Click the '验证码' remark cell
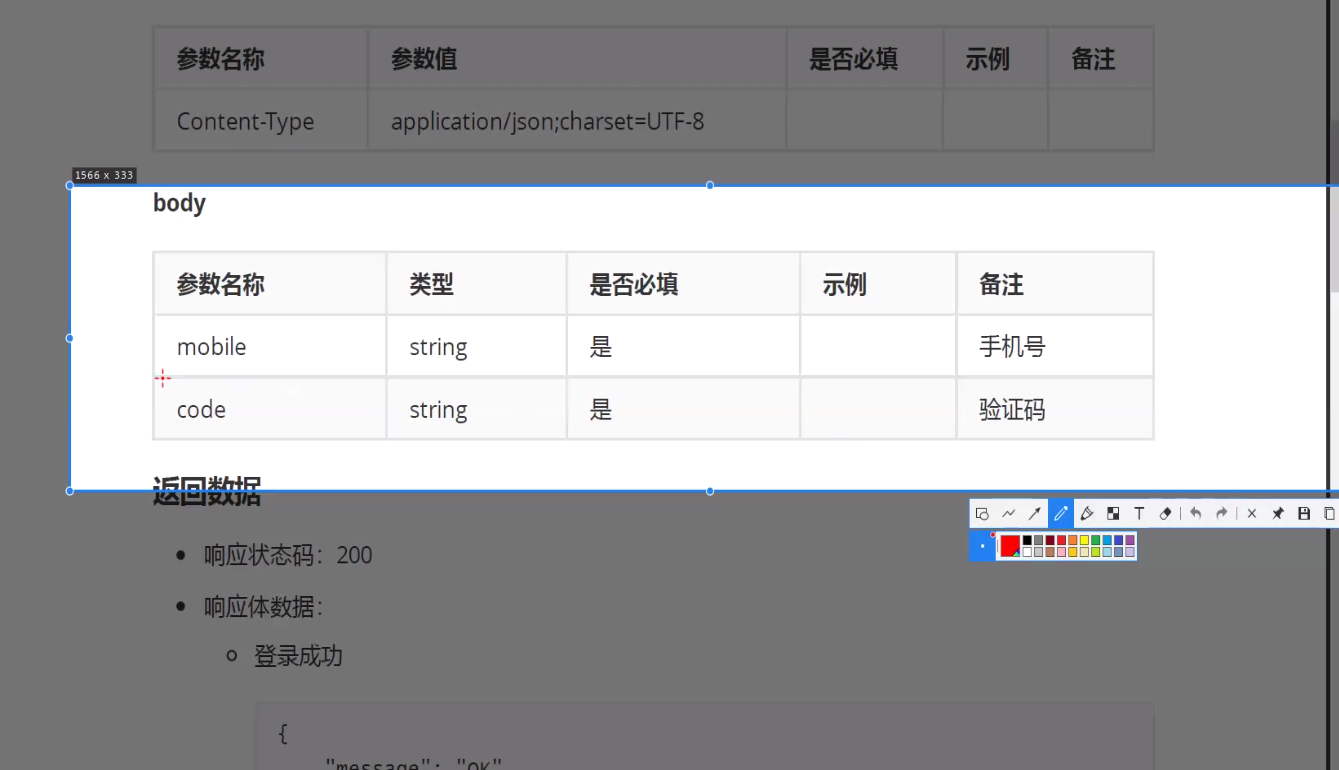The image size is (1339, 770). click(x=1055, y=409)
